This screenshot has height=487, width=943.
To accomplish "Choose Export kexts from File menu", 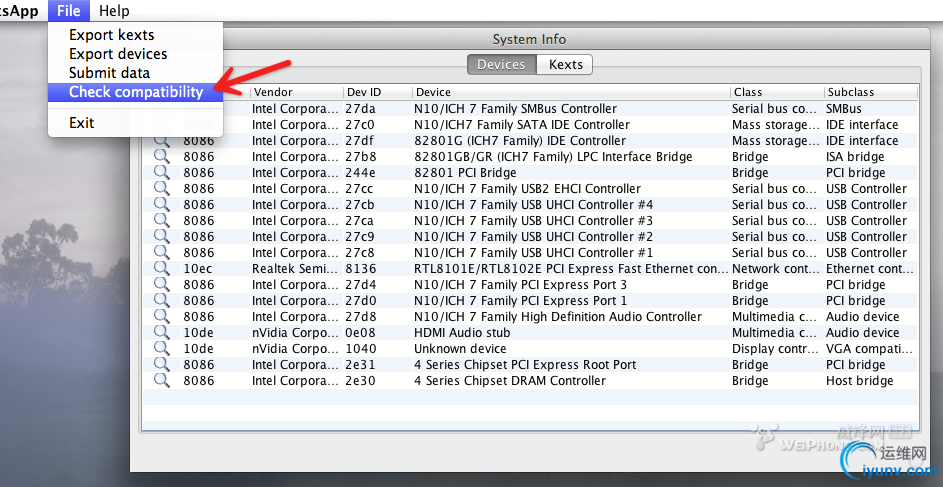I will tap(112, 35).
